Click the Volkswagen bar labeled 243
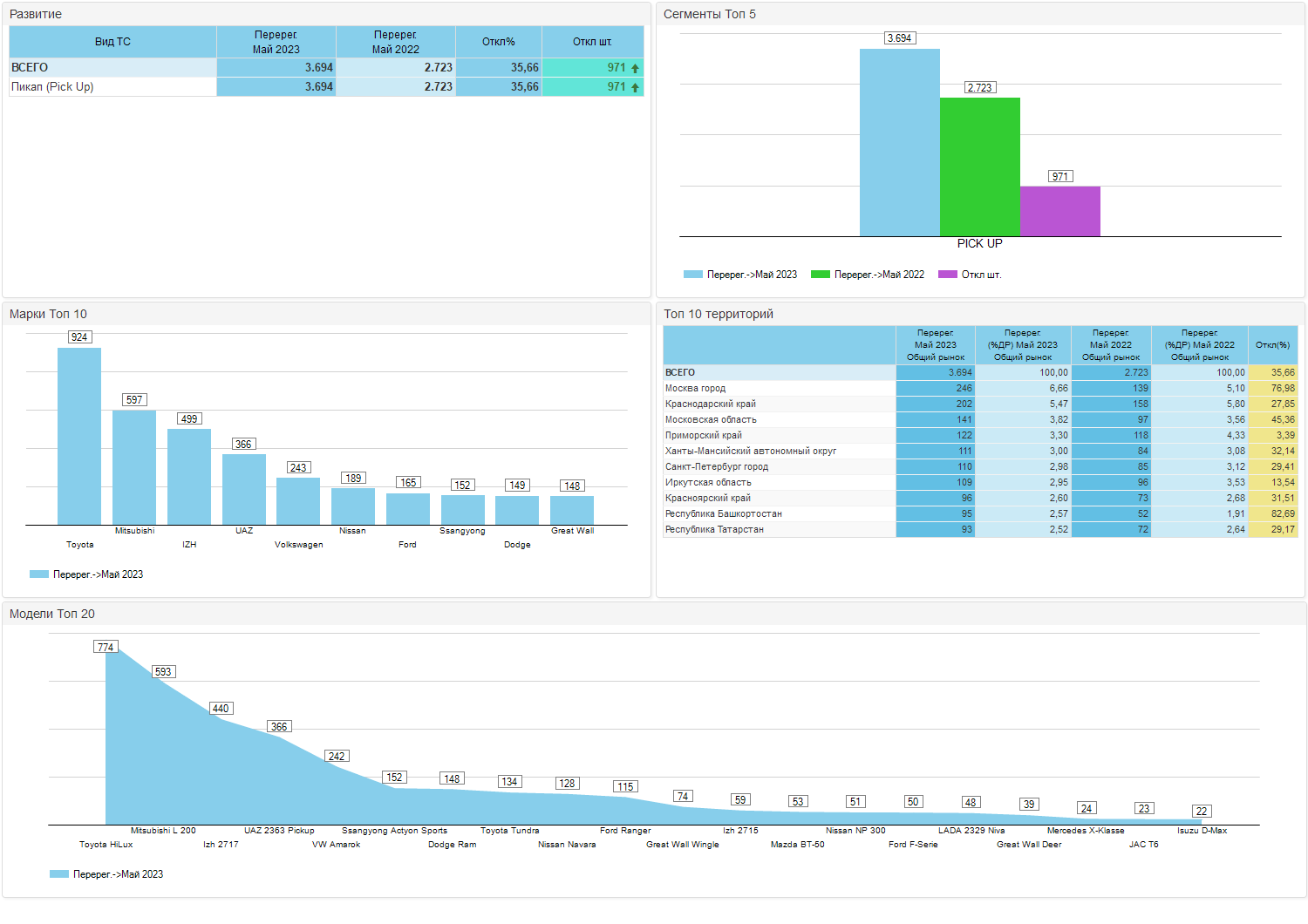This screenshot has height=924, width=1308. 298,501
